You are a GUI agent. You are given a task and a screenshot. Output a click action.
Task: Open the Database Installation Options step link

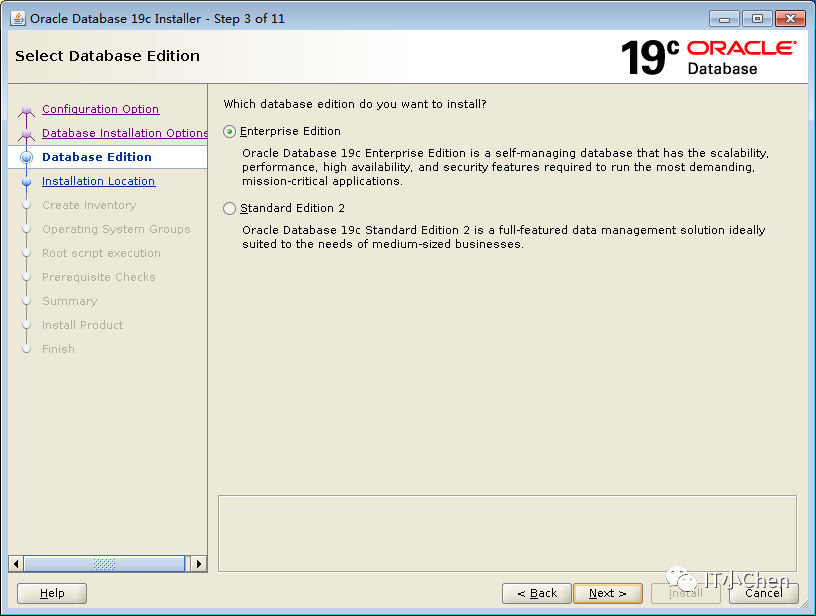tap(124, 133)
